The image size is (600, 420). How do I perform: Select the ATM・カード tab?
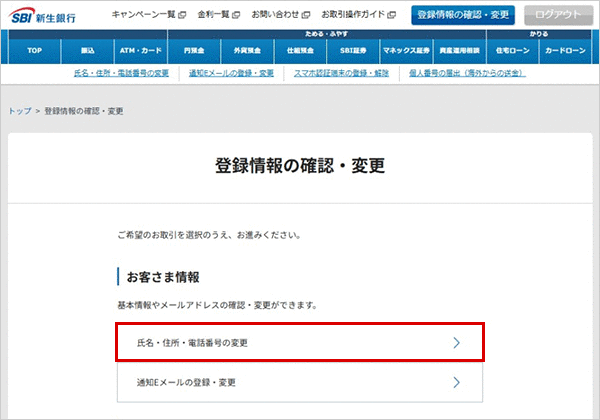point(141,50)
